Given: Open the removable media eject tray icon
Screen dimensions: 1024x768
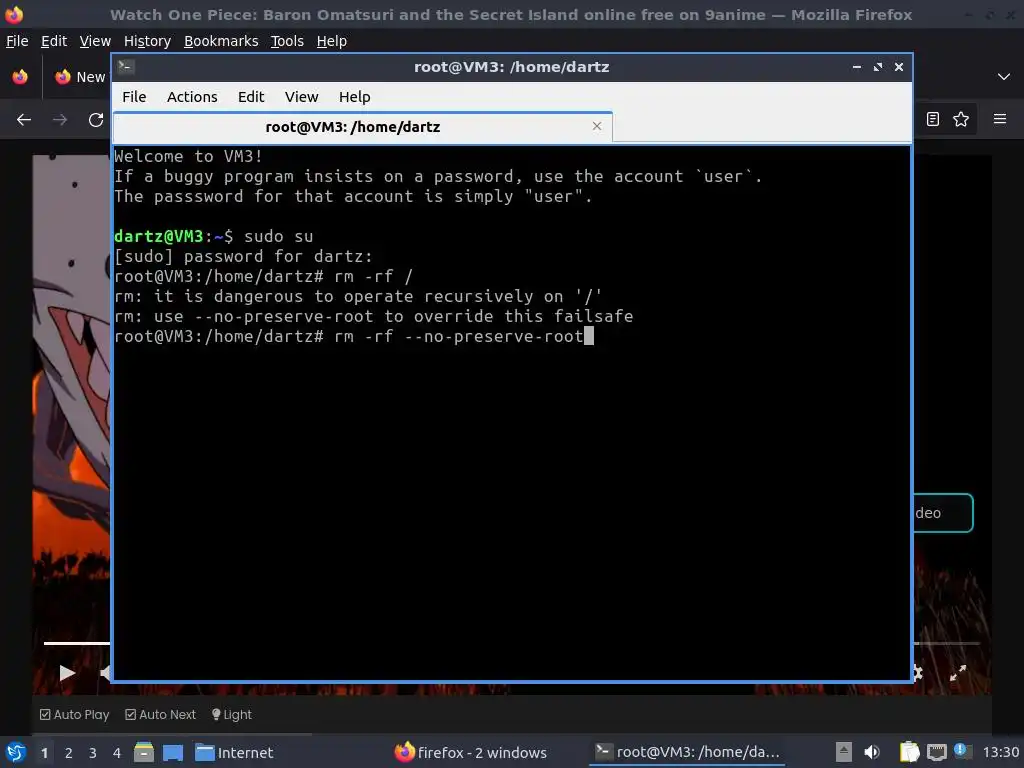Looking at the screenshot, I should [x=844, y=752].
